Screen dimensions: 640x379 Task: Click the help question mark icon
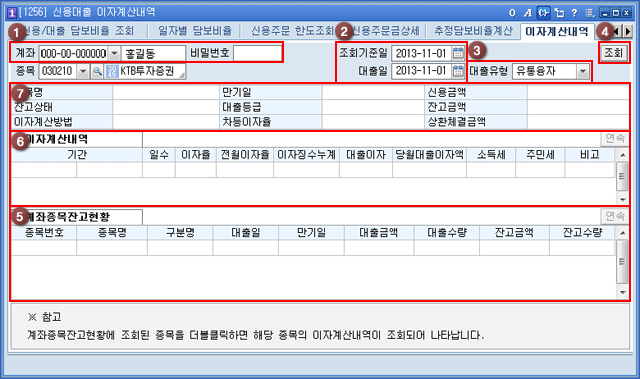pos(574,13)
